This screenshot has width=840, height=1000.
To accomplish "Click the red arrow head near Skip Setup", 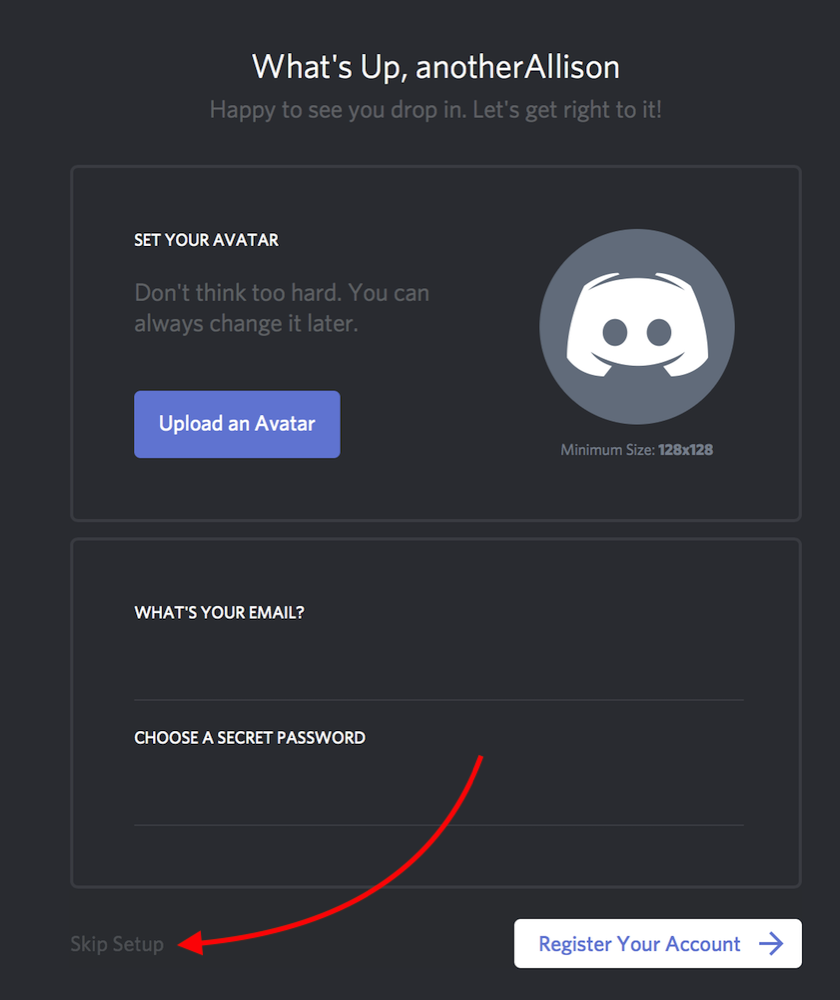I will click(191, 943).
